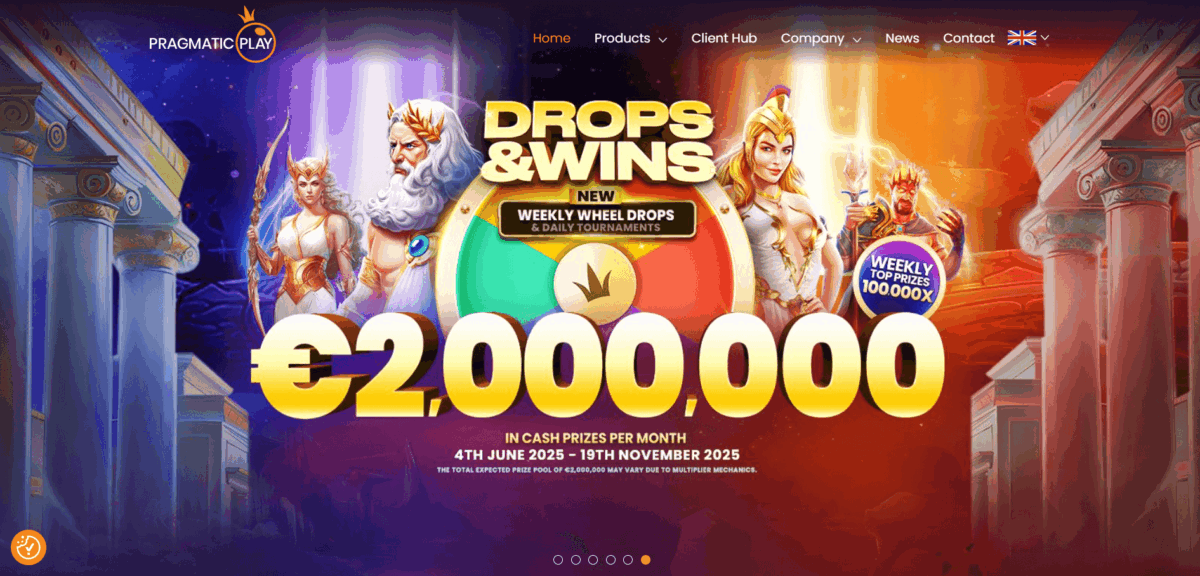Go to the Home menu item

(x=552, y=38)
